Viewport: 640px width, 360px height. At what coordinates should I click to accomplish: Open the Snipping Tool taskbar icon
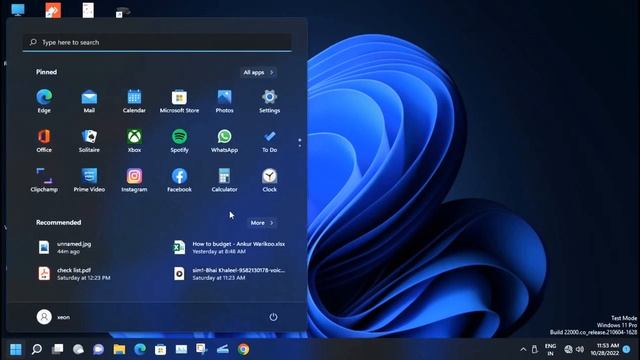pos(202,349)
